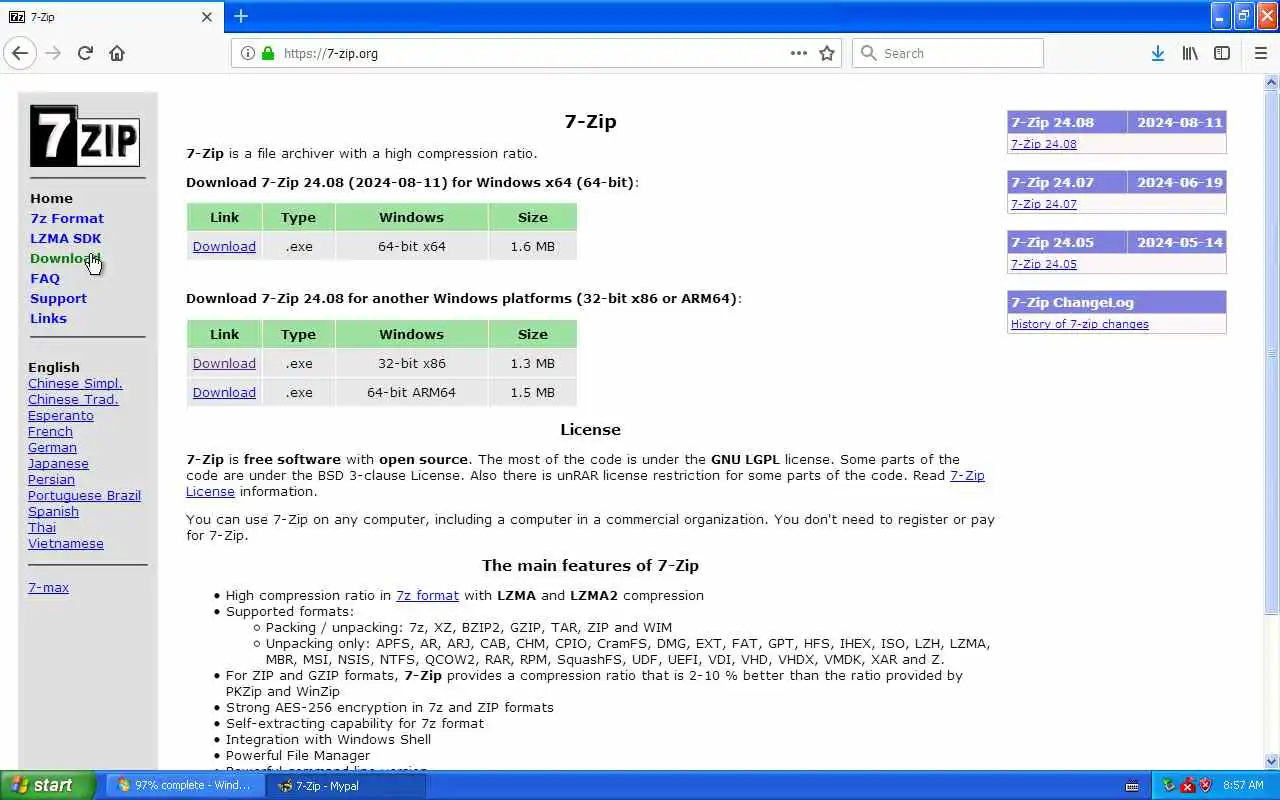
Task: Switch language to Vietnamese
Action: tap(66, 543)
